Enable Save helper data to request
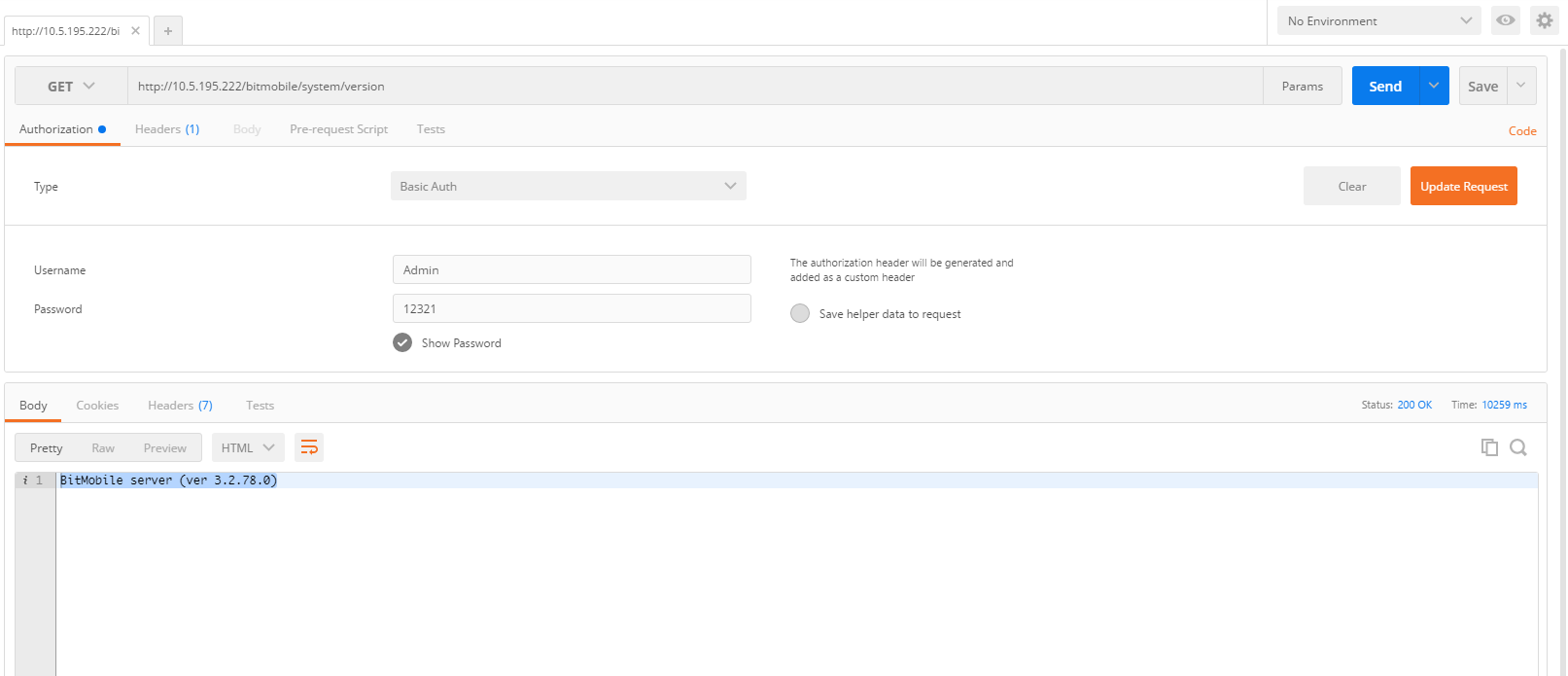Viewport: 1568px width, 676px height. [800, 313]
